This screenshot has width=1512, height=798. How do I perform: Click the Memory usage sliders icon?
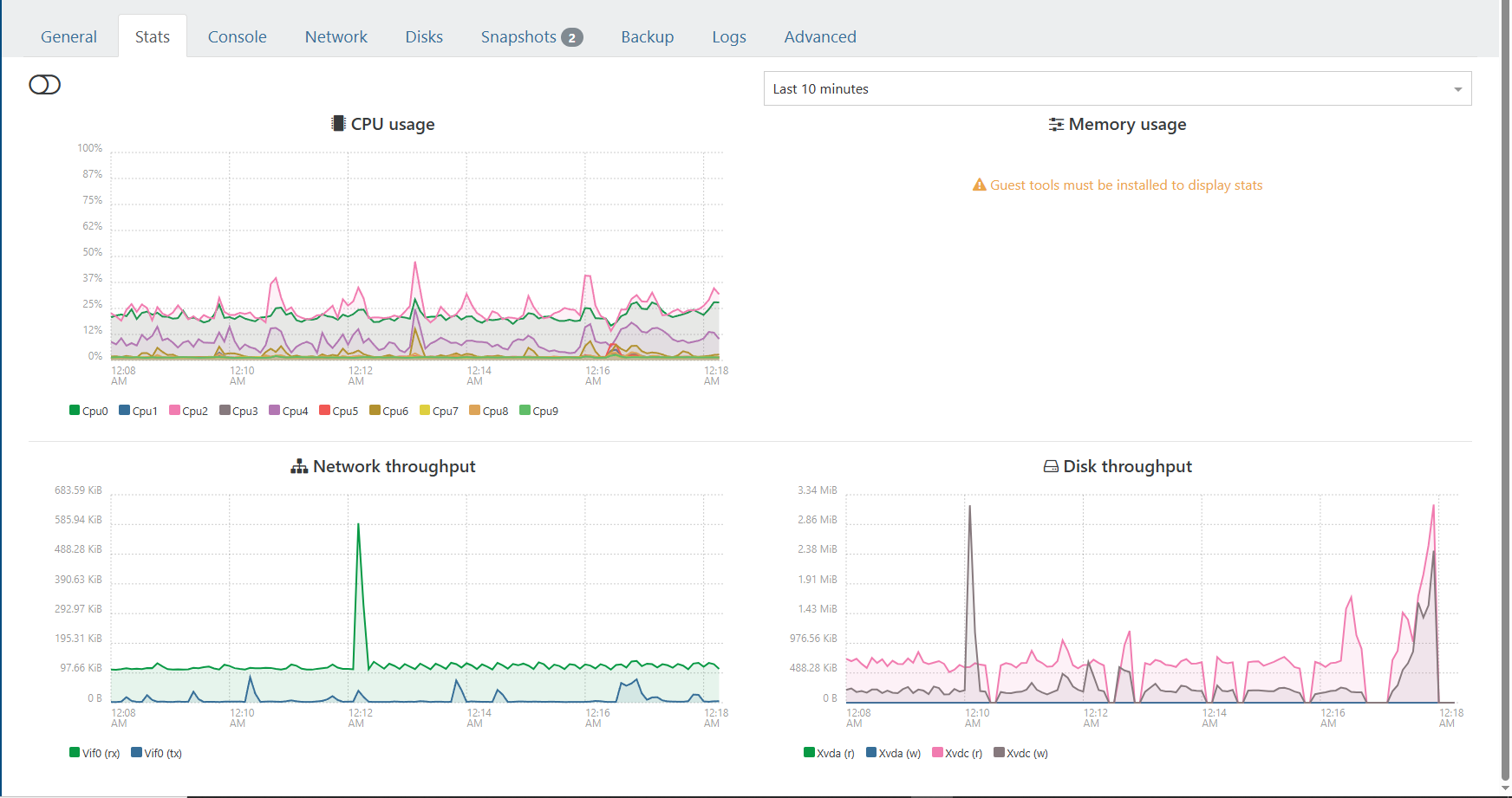[x=1056, y=124]
